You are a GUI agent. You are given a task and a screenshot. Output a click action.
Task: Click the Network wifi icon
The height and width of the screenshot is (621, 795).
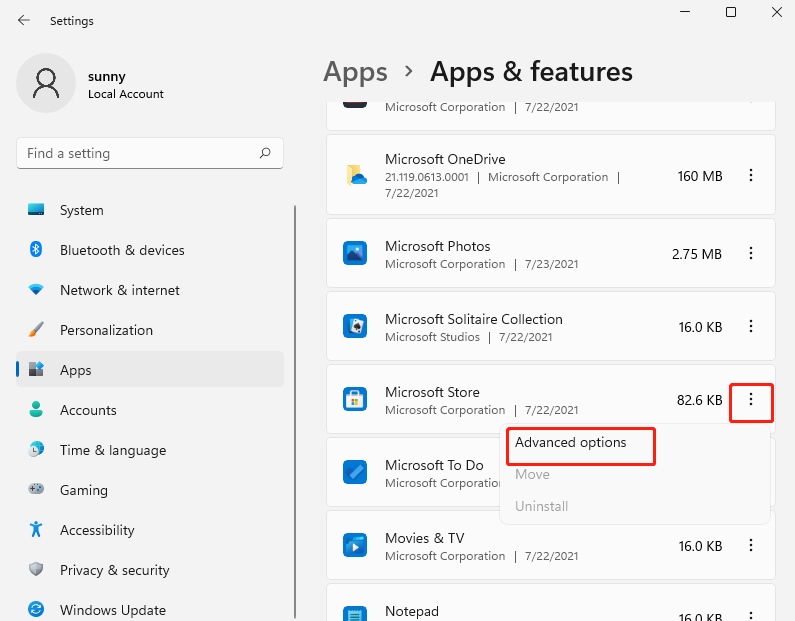[36, 289]
